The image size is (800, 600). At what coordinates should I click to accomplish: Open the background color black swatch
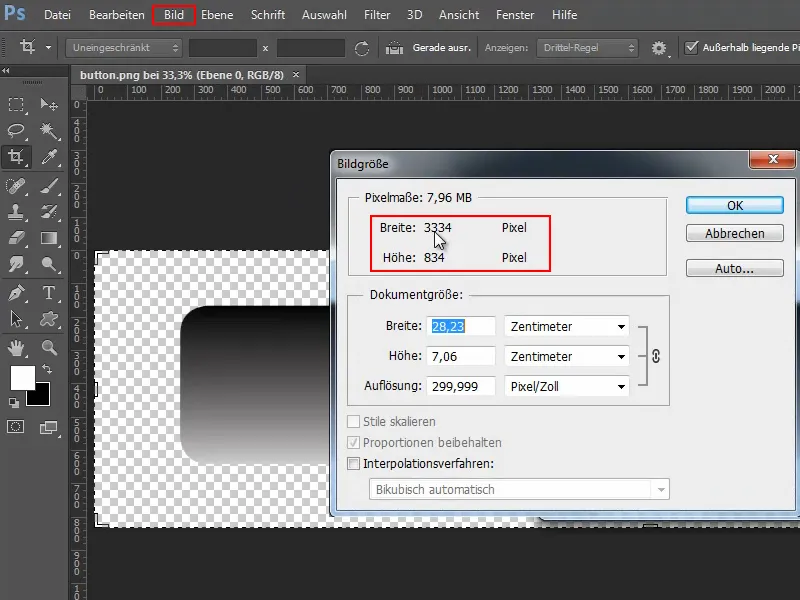pyautogui.click(x=41, y=396)
